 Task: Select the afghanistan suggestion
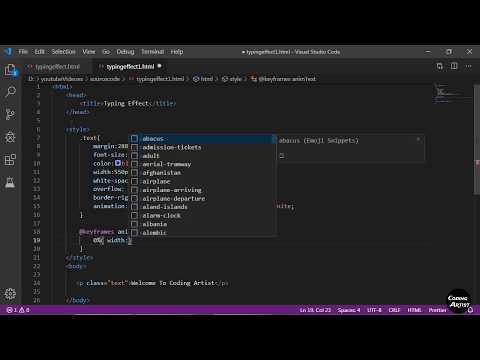(202, 173)
